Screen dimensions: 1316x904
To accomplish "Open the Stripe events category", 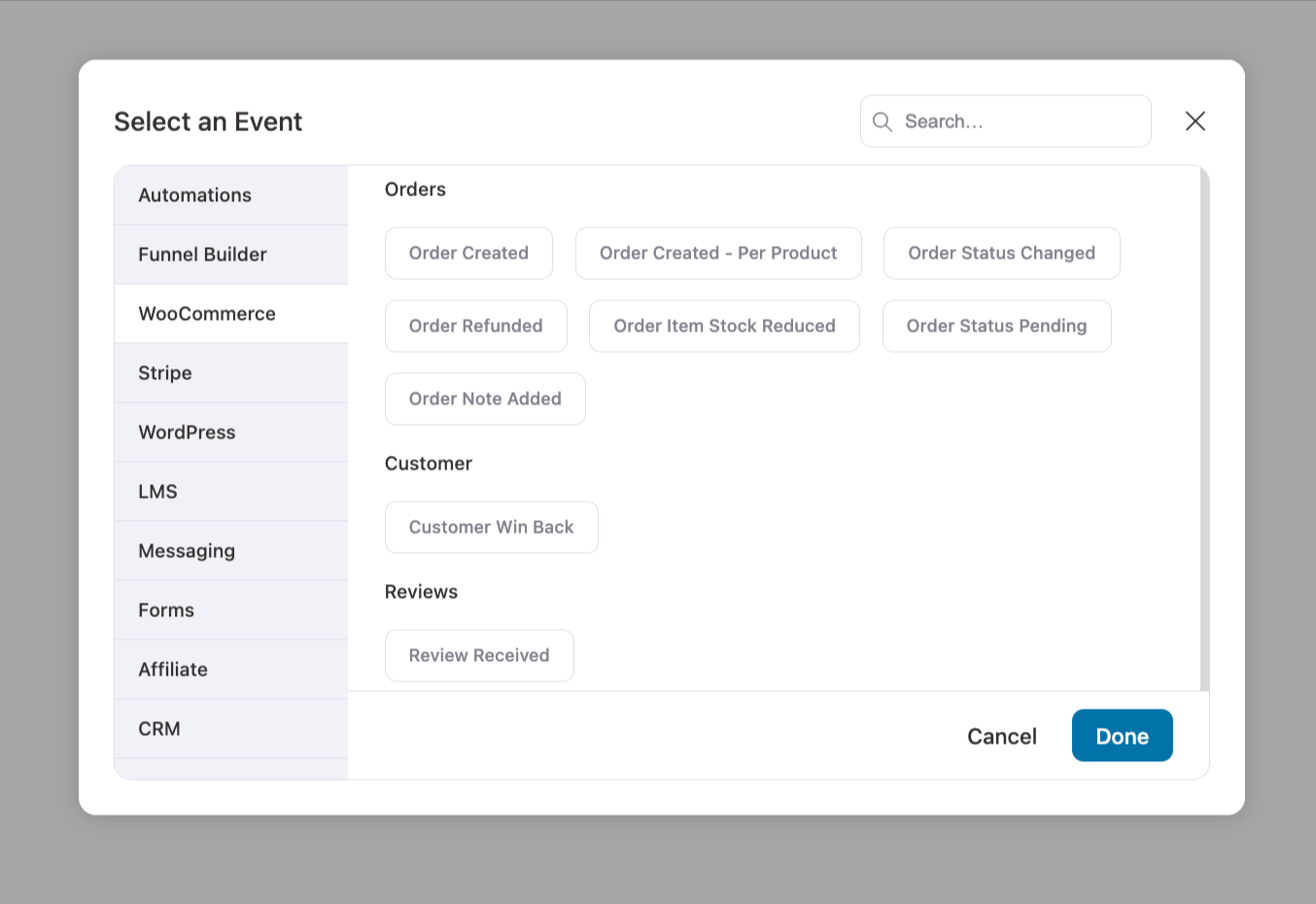I will click(x=164, y=372).
